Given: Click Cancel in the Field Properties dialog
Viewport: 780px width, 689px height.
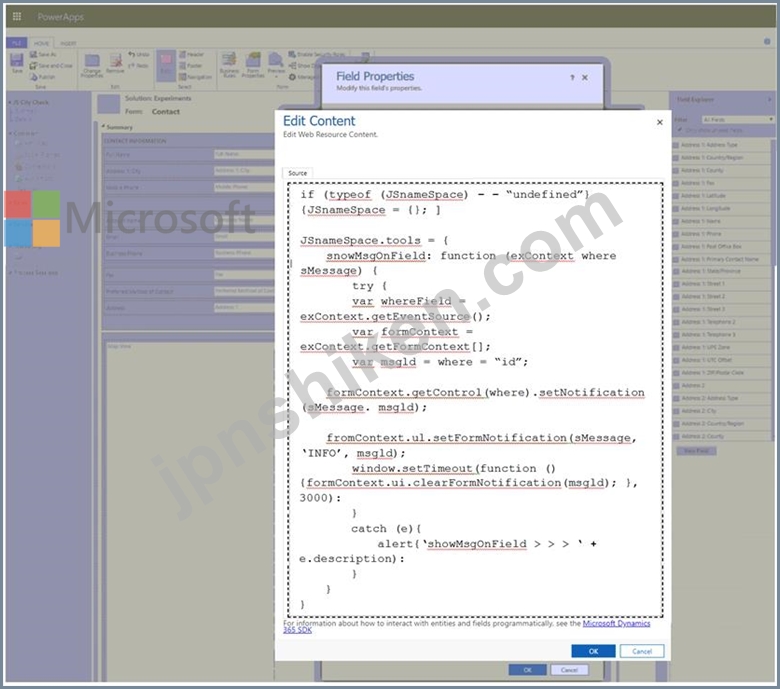Looking at the screenshot, I should pyautogui.click(x=569, y=670).
